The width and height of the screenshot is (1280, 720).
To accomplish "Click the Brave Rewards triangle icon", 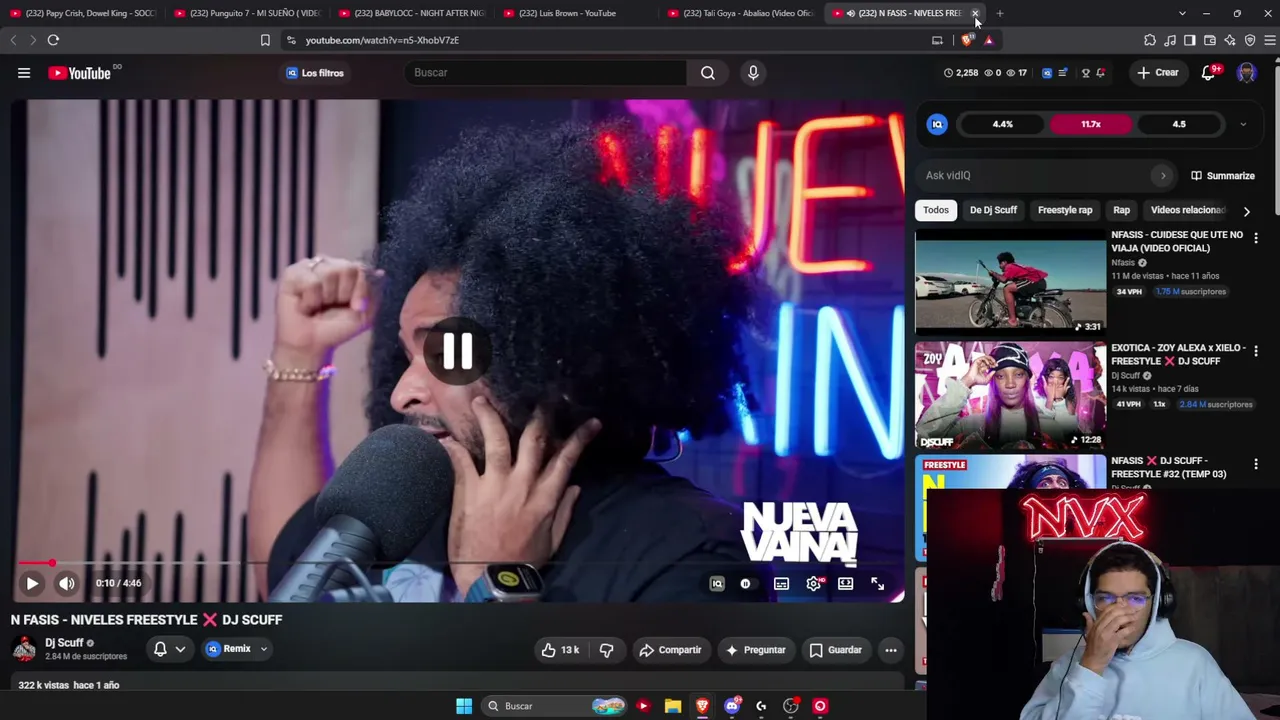I will 988,40.
